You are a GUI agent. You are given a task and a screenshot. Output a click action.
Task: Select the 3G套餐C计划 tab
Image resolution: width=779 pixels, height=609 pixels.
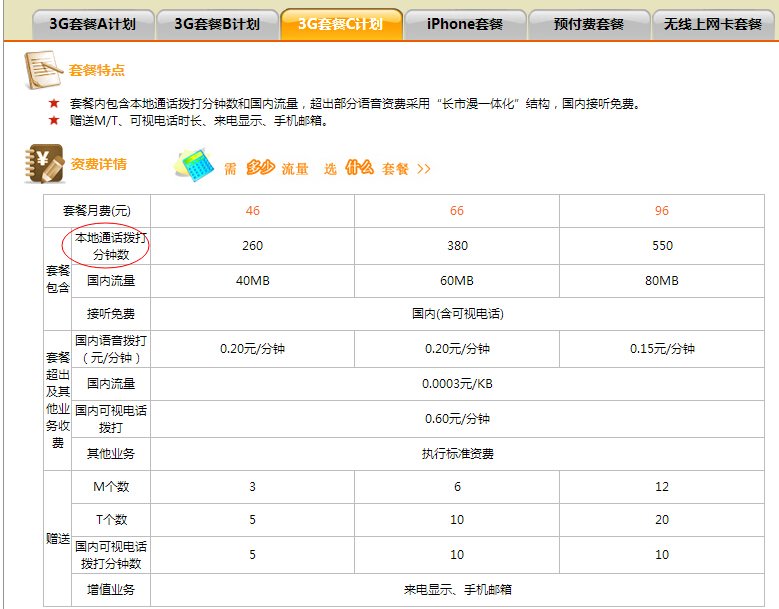(x=341, y=24)
